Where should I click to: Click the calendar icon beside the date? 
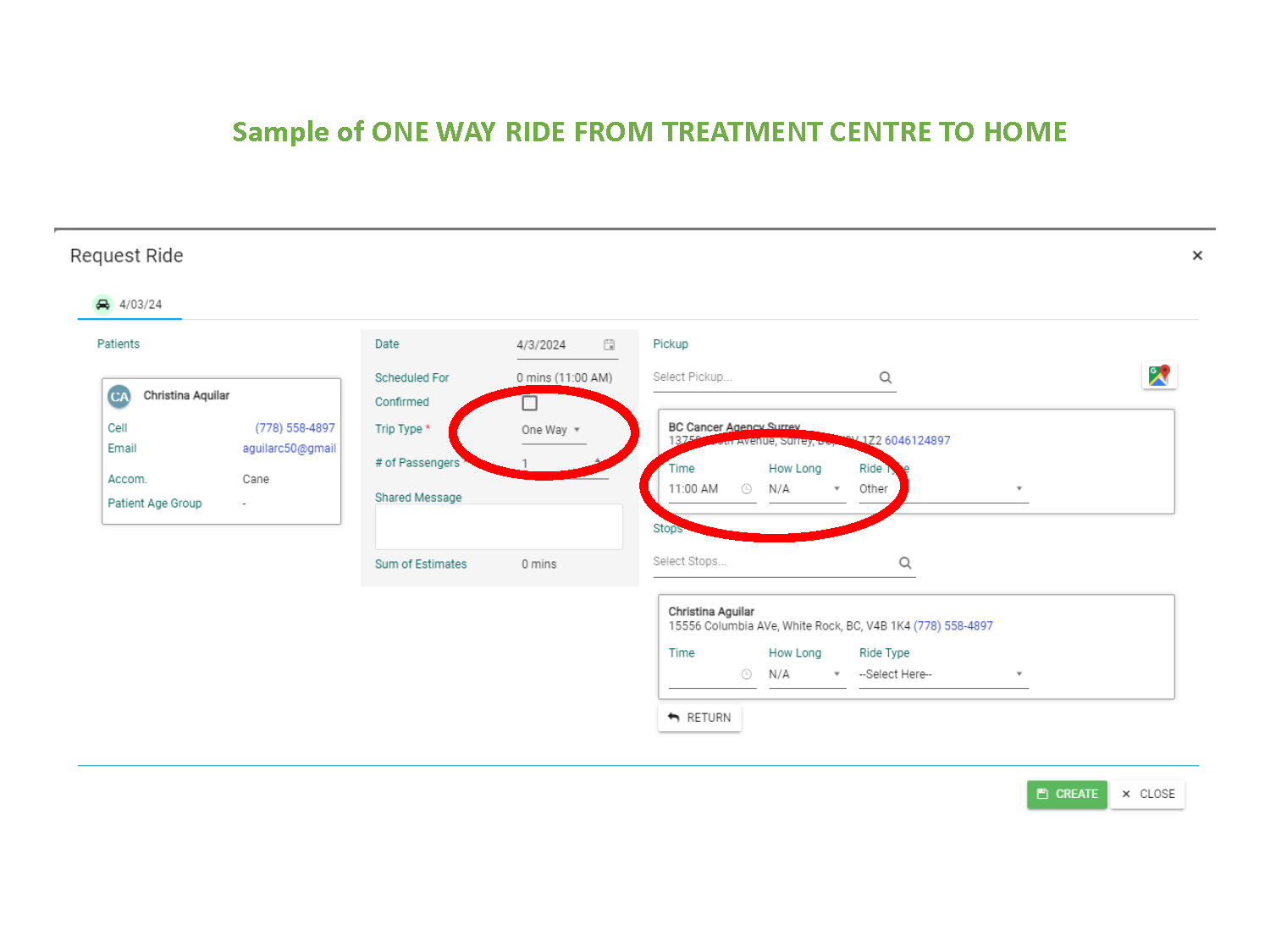pos(609,344)
